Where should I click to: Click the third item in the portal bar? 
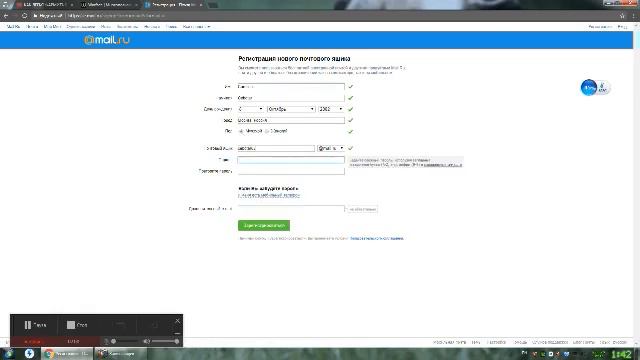tap(52, 27)
